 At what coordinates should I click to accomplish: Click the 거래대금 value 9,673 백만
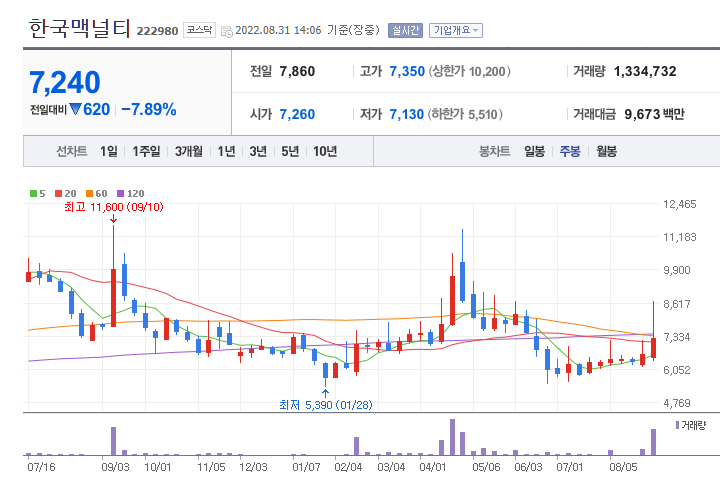[x=654, y=114]
